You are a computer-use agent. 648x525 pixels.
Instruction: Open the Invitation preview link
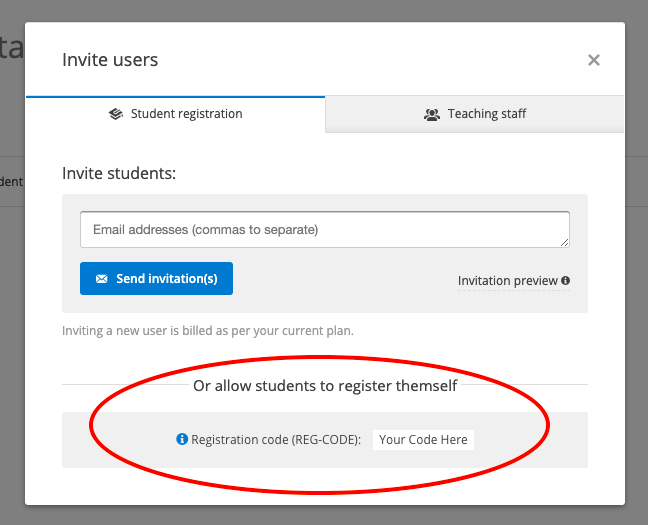pyautogui.click(x=507, y=281)
